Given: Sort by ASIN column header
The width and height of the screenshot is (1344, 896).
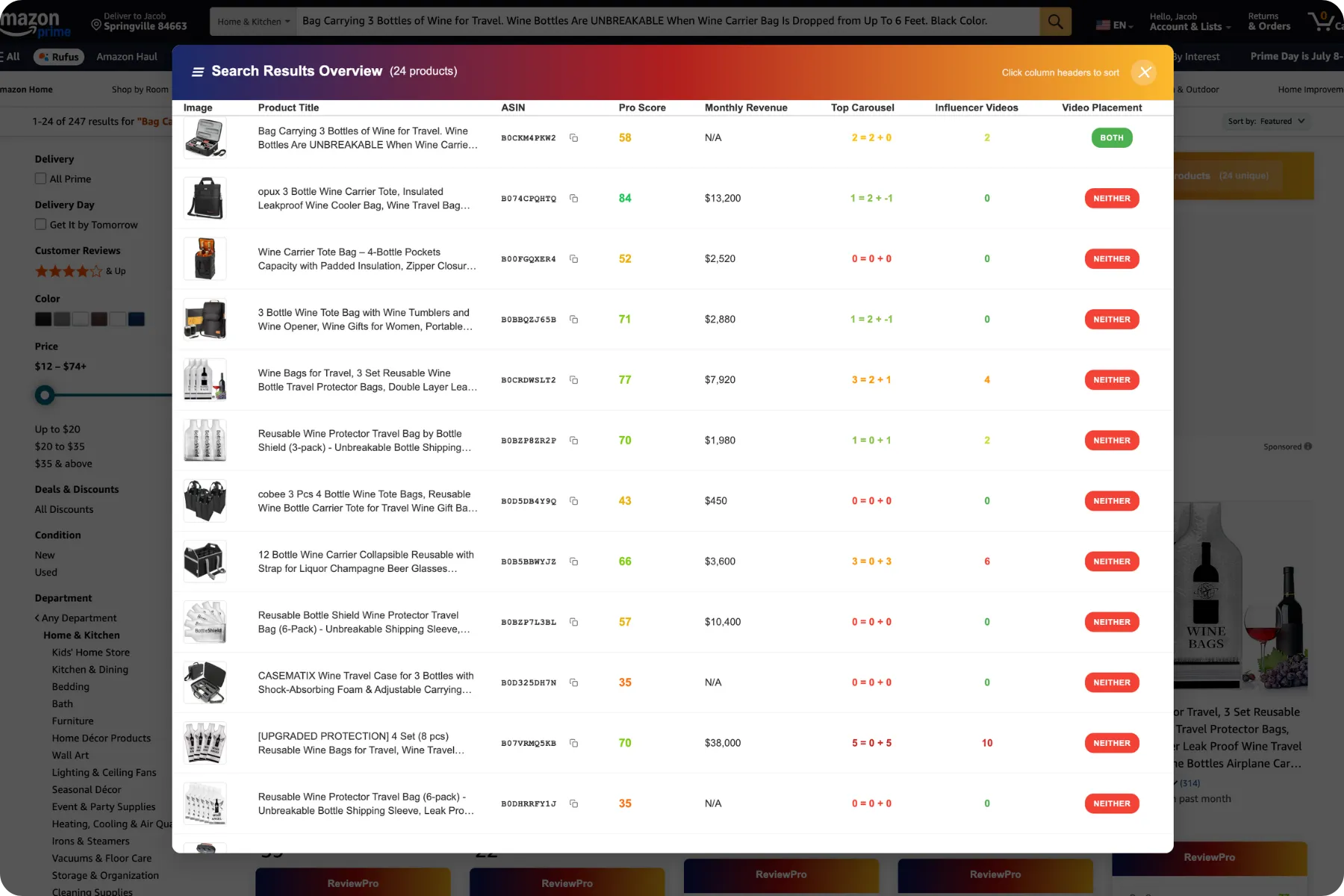Looking at the screenshot, I should coord(513,108).
